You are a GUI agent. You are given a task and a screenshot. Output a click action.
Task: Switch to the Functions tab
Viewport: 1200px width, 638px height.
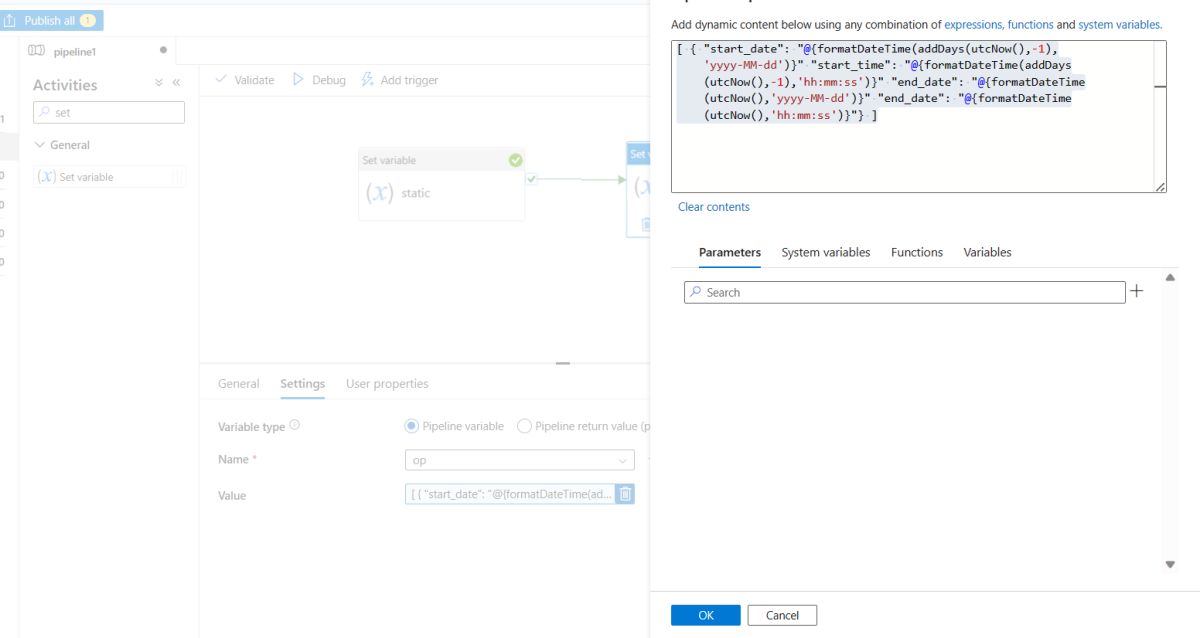[917, 253]
